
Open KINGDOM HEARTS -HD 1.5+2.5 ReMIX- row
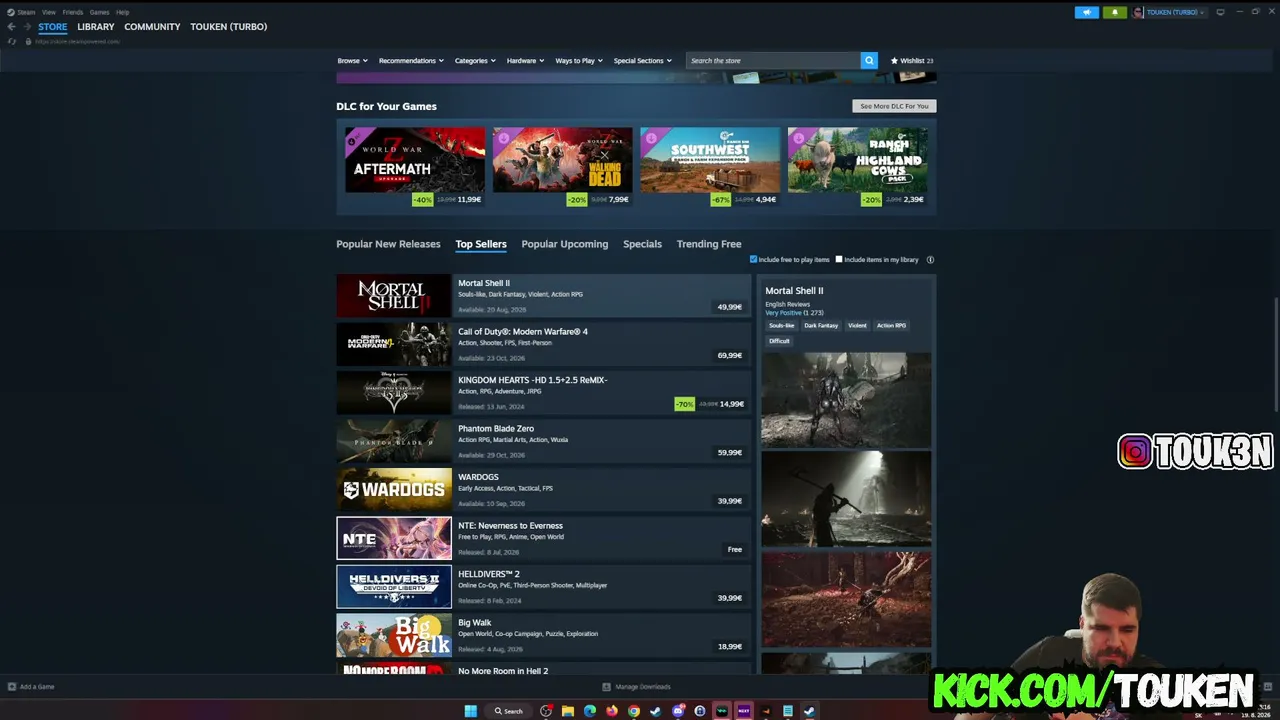[544, 392]
